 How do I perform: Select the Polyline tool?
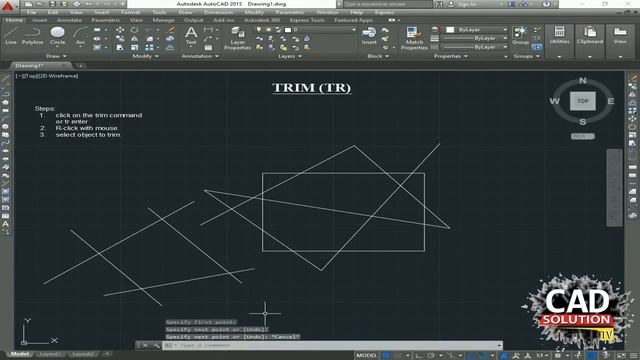click(x=32, y=36)
